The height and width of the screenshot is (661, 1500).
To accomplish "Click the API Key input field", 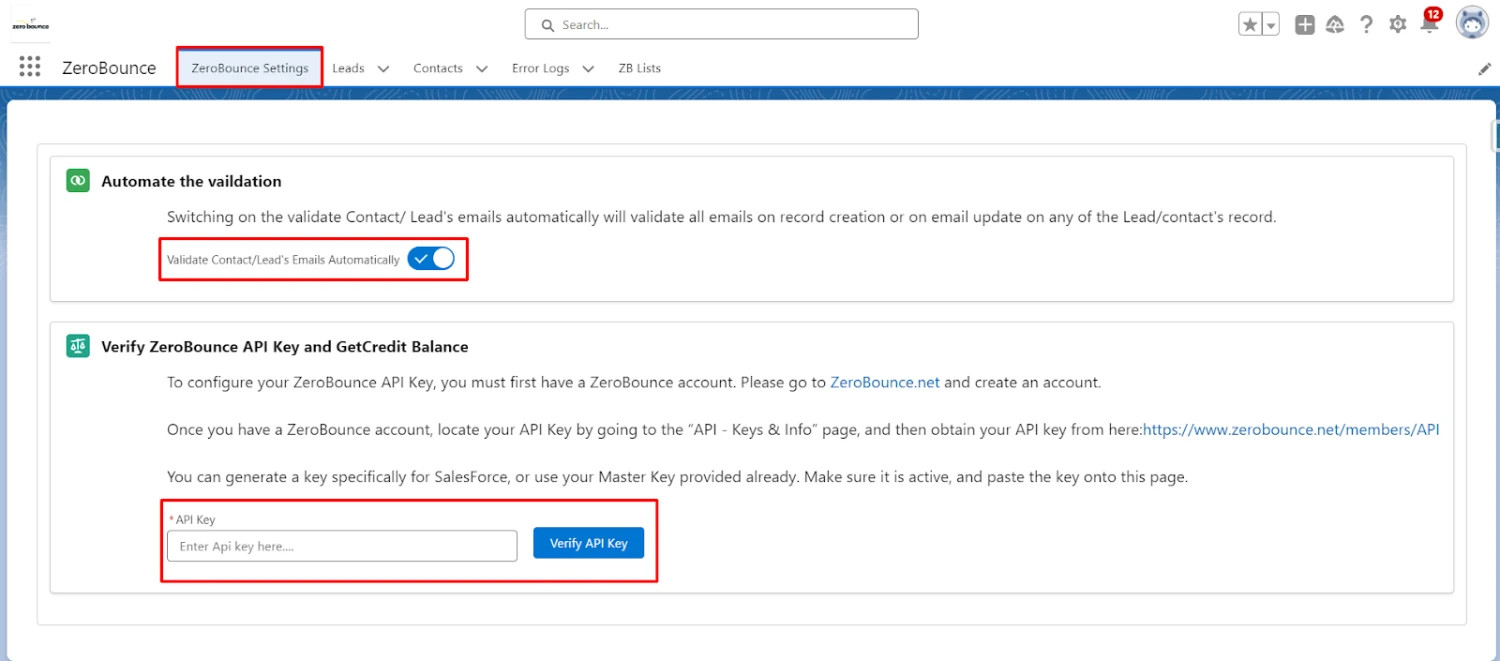I will 341,546.
